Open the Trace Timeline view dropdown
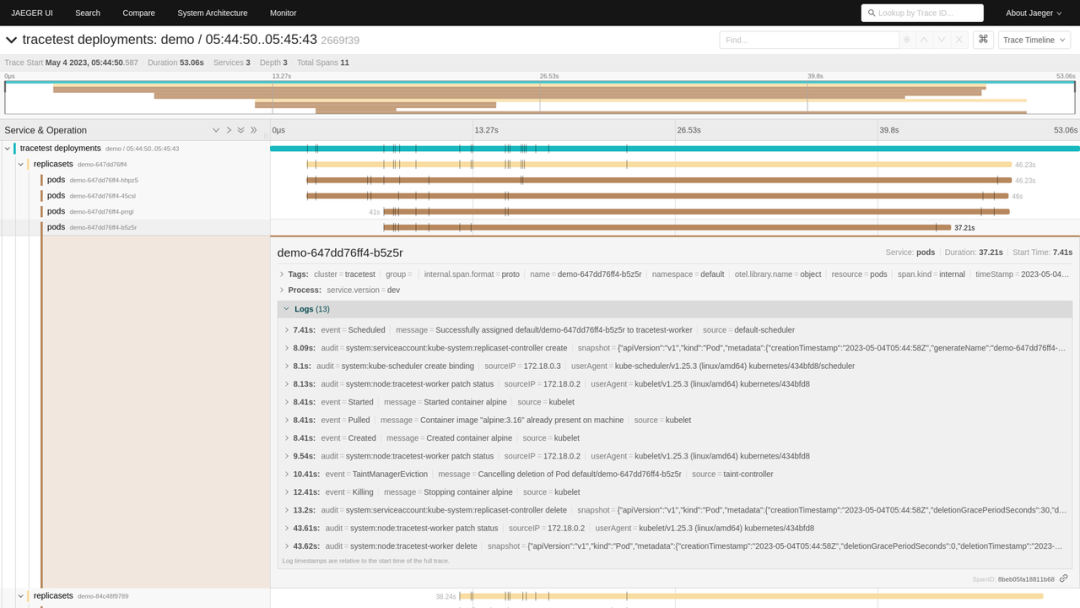Screen dimensions: 1080x608 [1035, 40]
